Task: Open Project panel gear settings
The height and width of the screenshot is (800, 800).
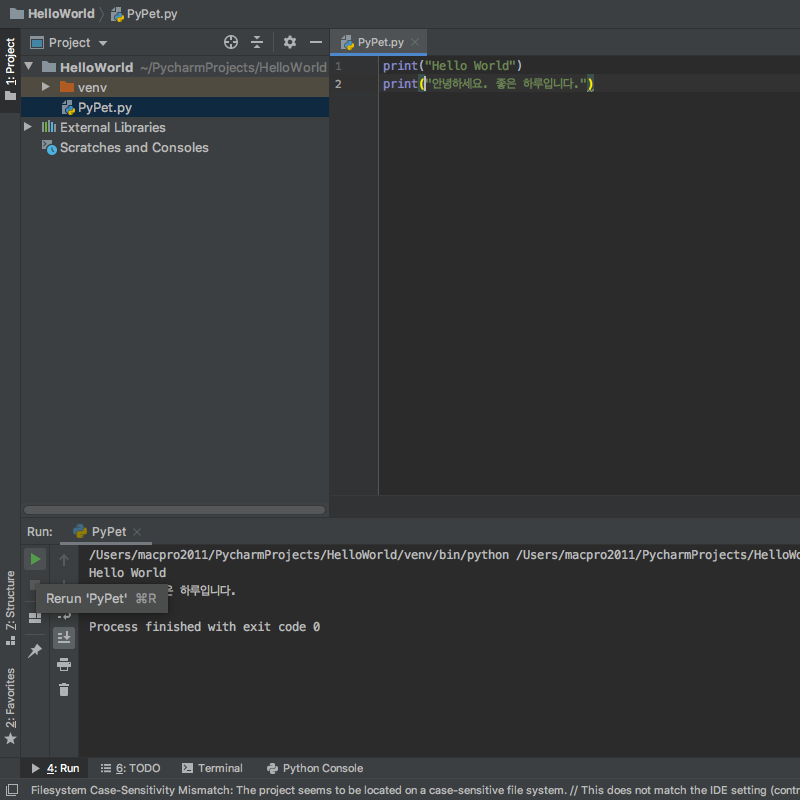Action: (x=289, y=42)
